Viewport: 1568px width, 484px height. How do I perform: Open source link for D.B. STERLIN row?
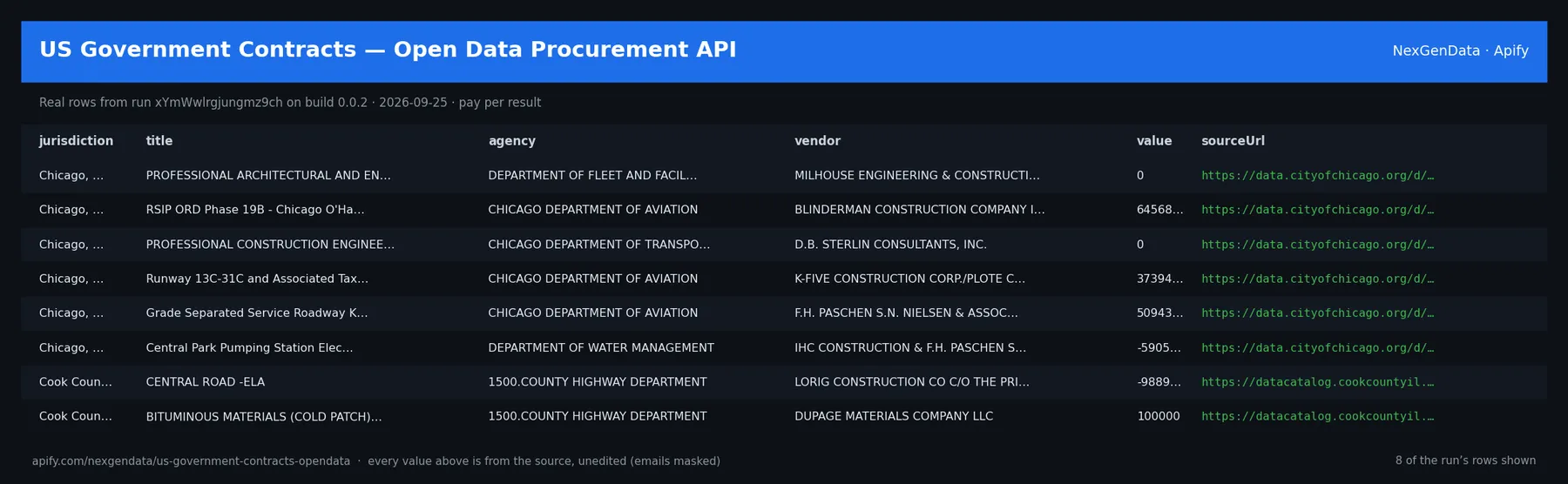(1317, 245)
